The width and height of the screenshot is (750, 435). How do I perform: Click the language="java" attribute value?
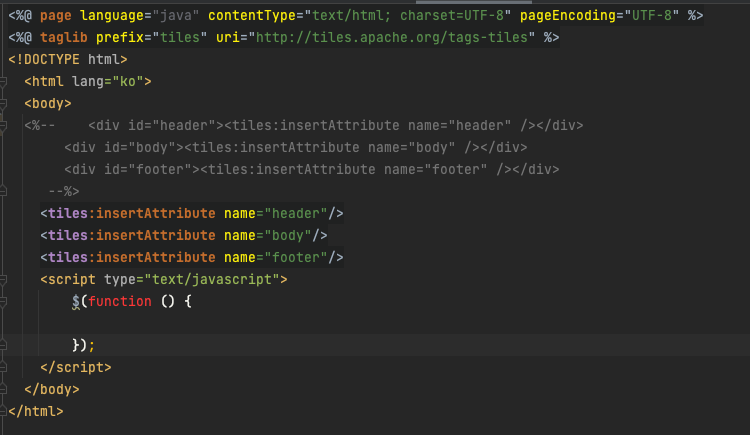click(x=176, y=16)
